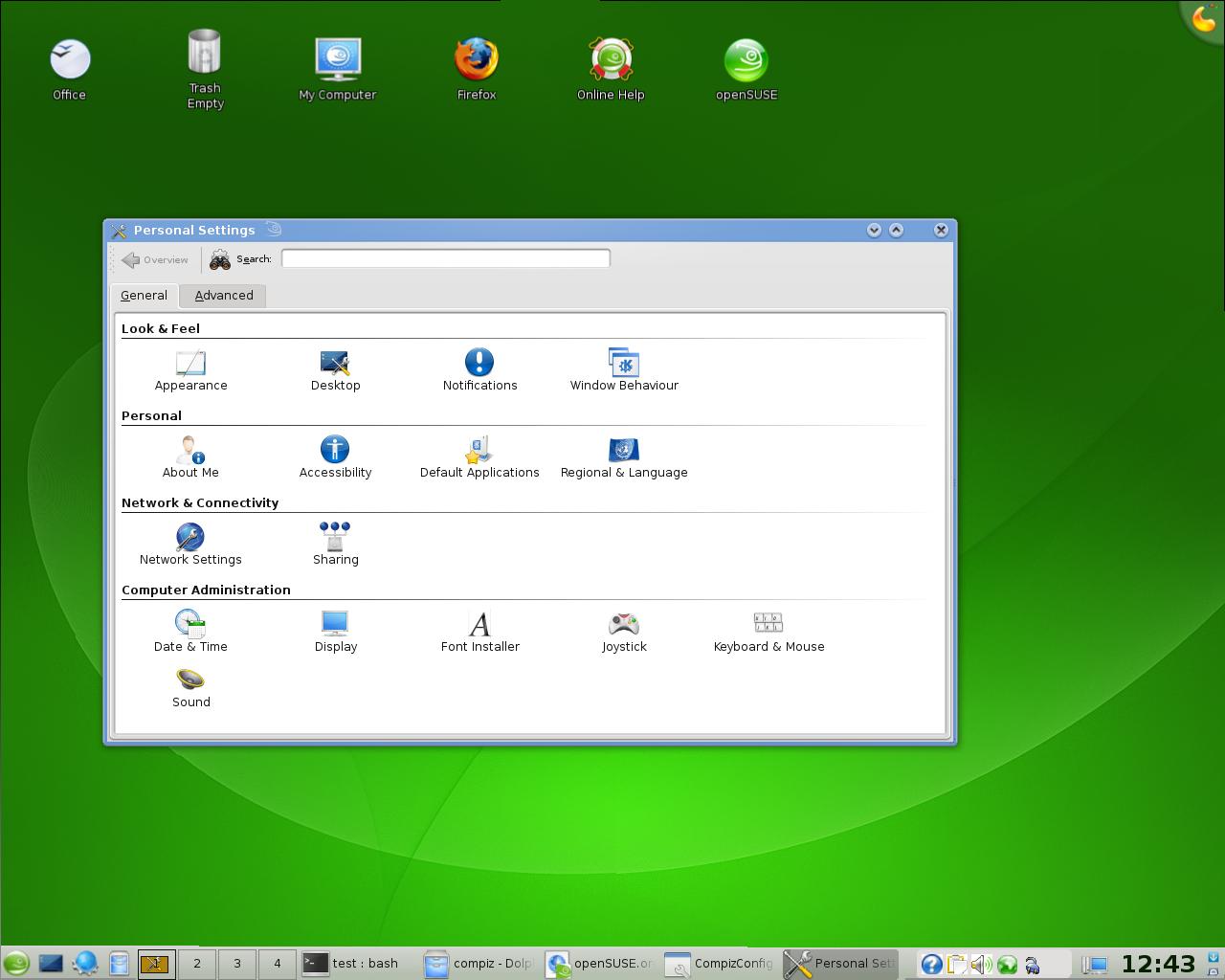
Task: Open the Appearance settings
Action: pyautogui.click(x=190, y=370)
